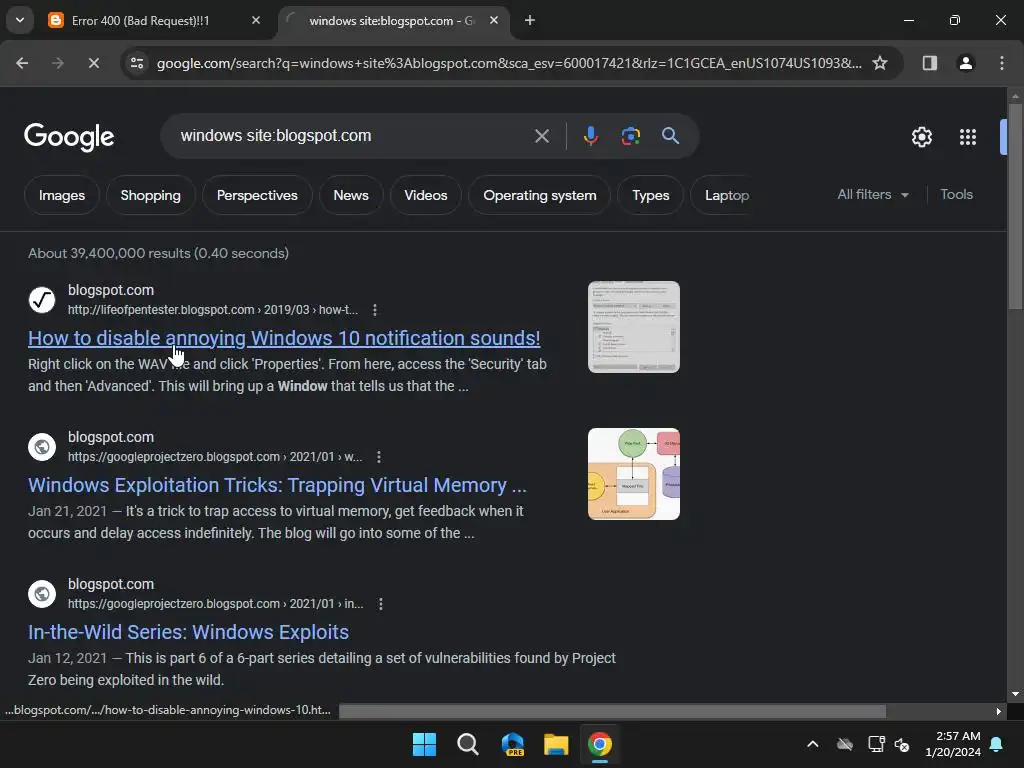
Task: Open Chrome three-dot menu
Action: click(x=1002, y=63)
